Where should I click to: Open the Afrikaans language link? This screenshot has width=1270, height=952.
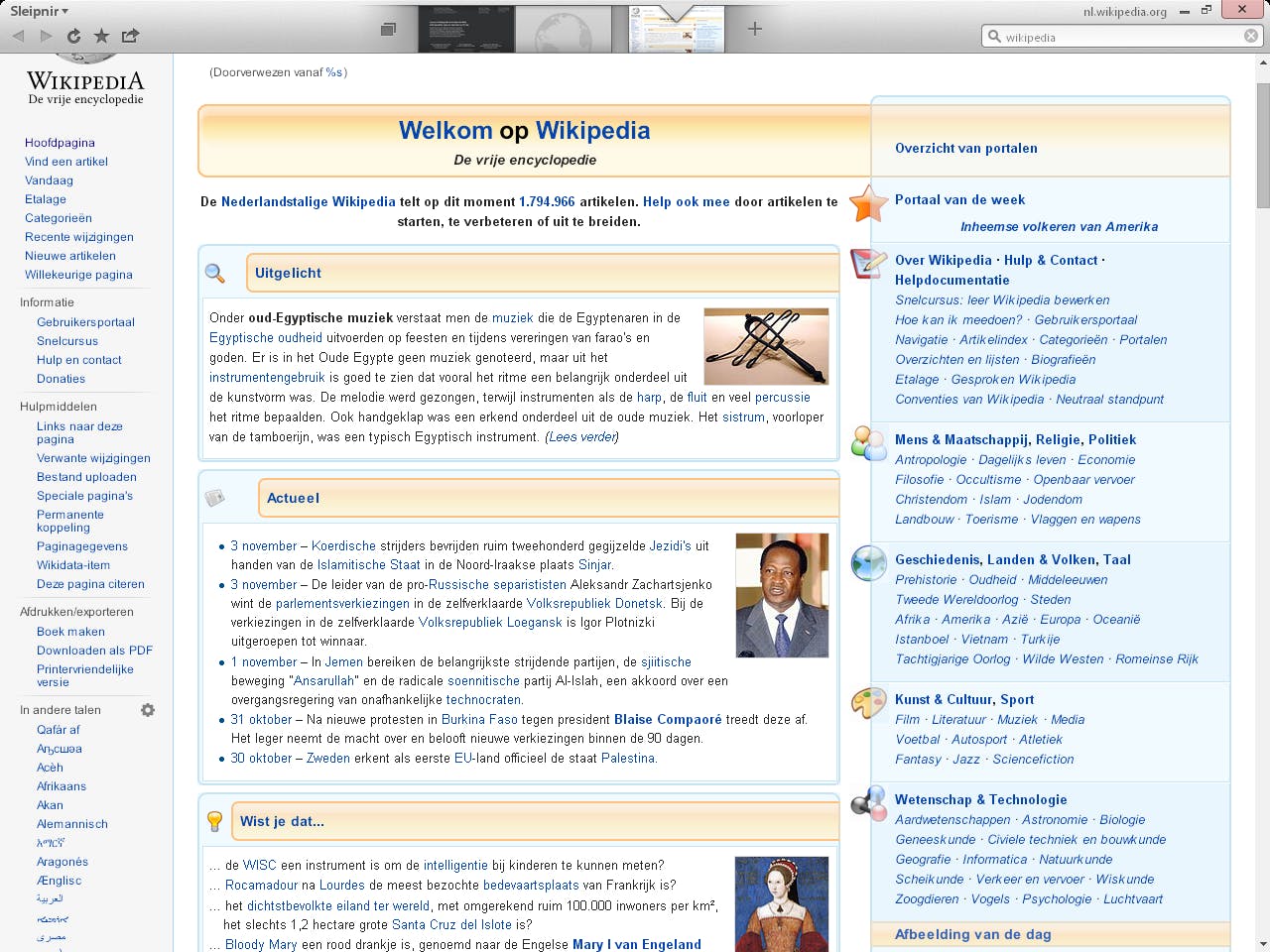click(62, 786)
